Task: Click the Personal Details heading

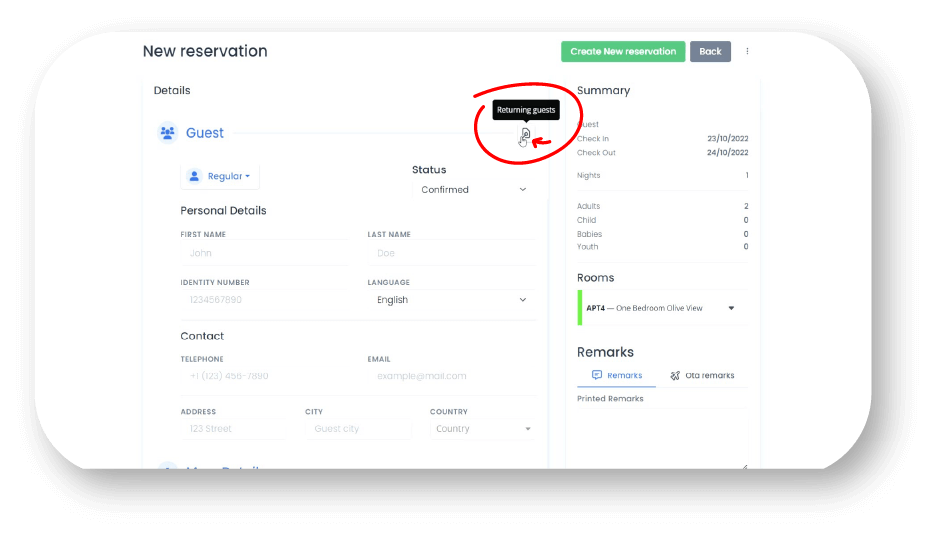Action: coord(223,211)
